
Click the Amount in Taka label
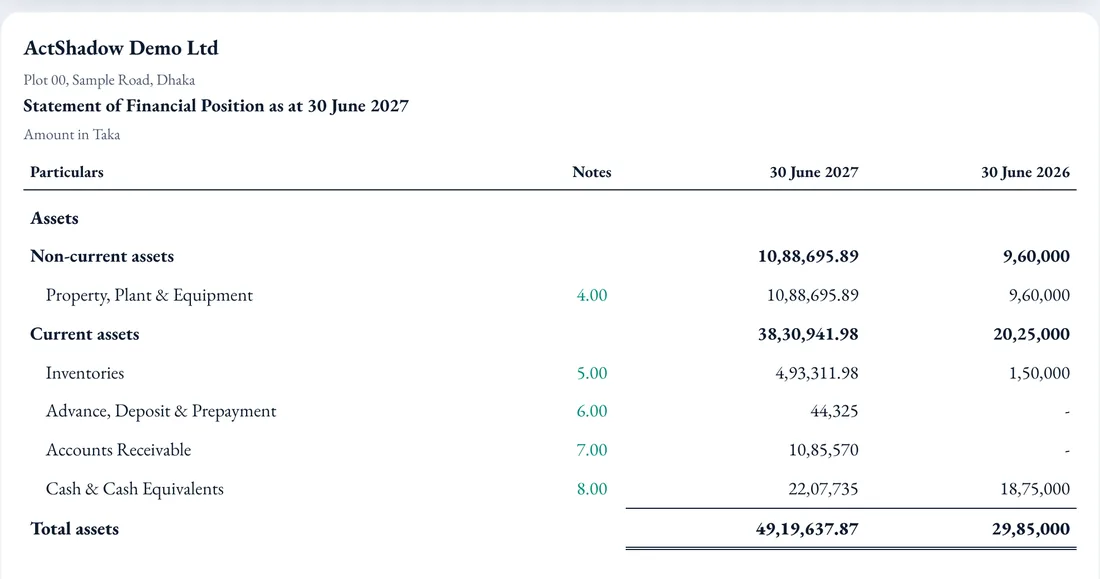pos(72,135)
